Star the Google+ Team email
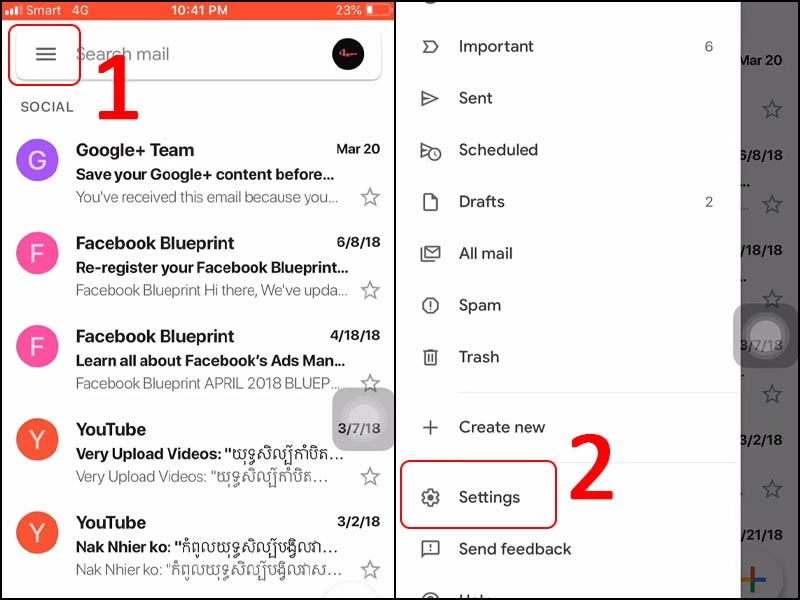This screenshot has width=800, height=600. tap(370, 197)
